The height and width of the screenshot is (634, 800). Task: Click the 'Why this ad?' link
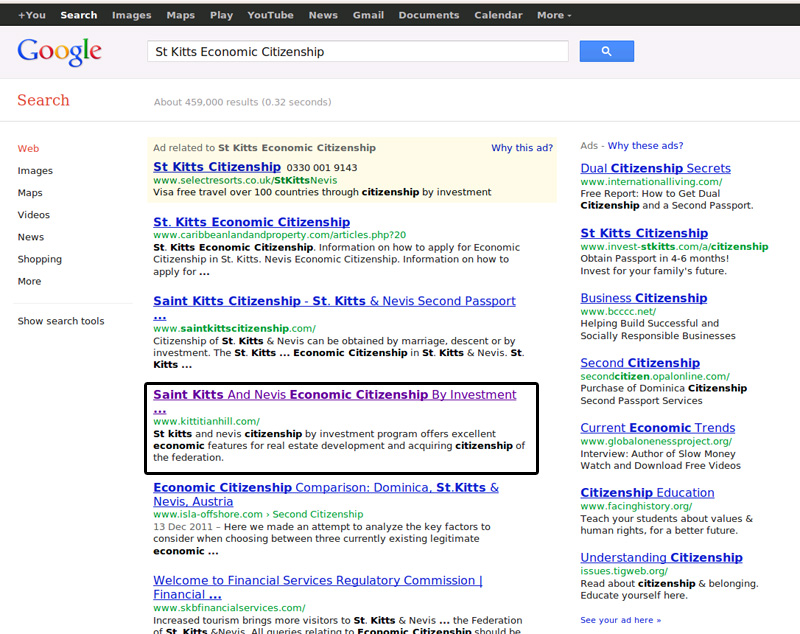(522, 148)
